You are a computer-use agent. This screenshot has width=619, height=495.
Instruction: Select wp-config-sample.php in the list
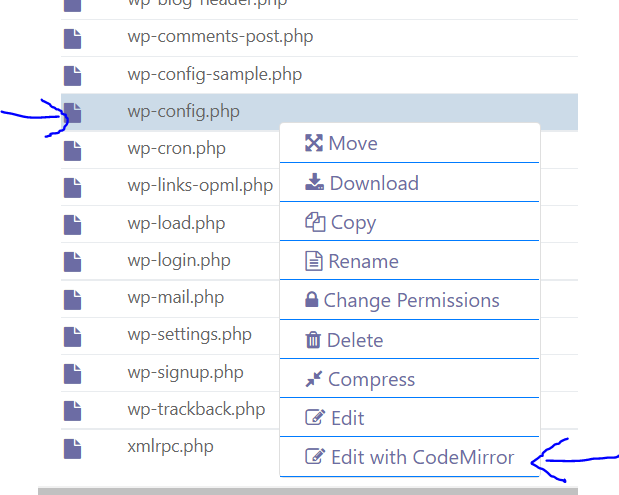(319, 75)
